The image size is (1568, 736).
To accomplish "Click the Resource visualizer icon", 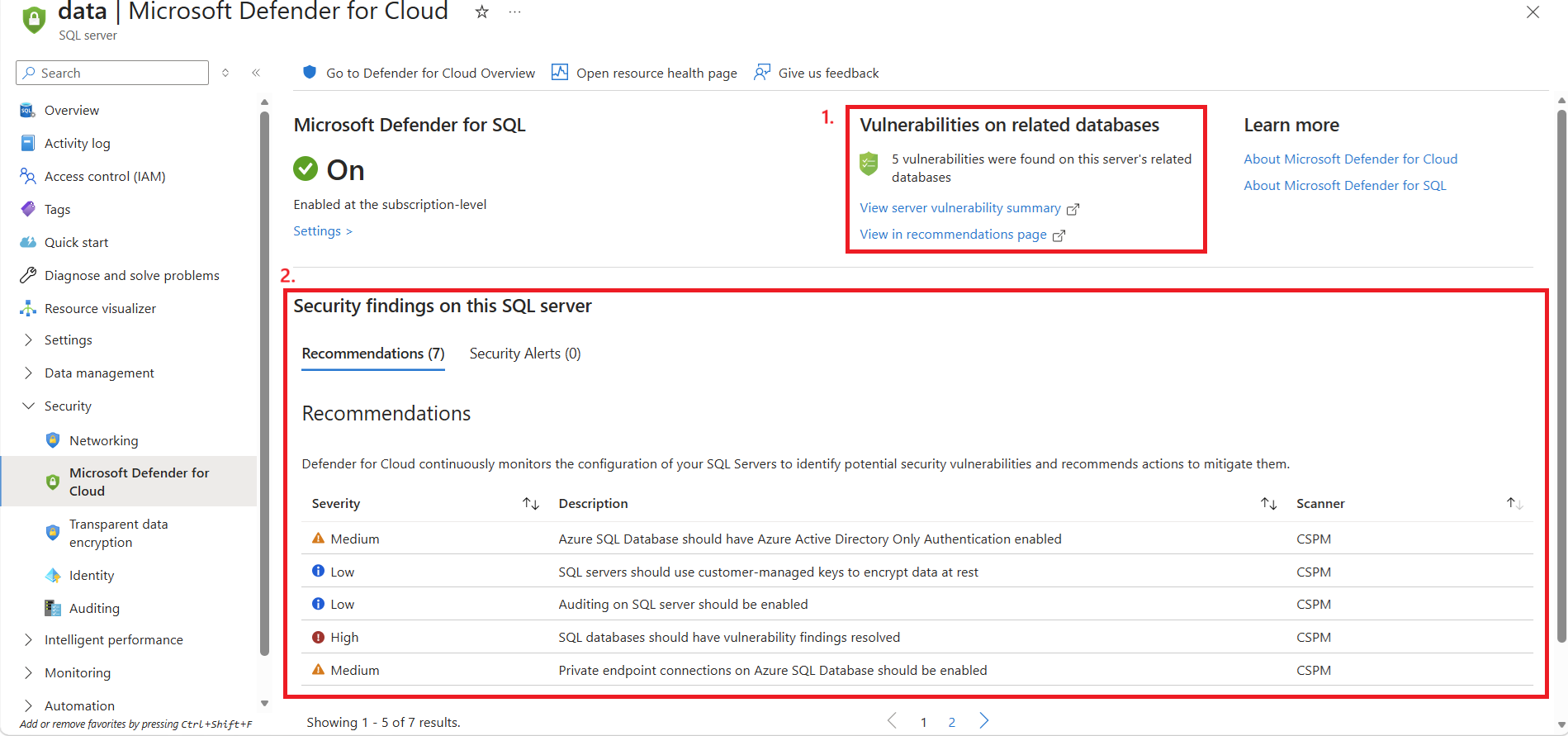I will (x=27, y=308).
